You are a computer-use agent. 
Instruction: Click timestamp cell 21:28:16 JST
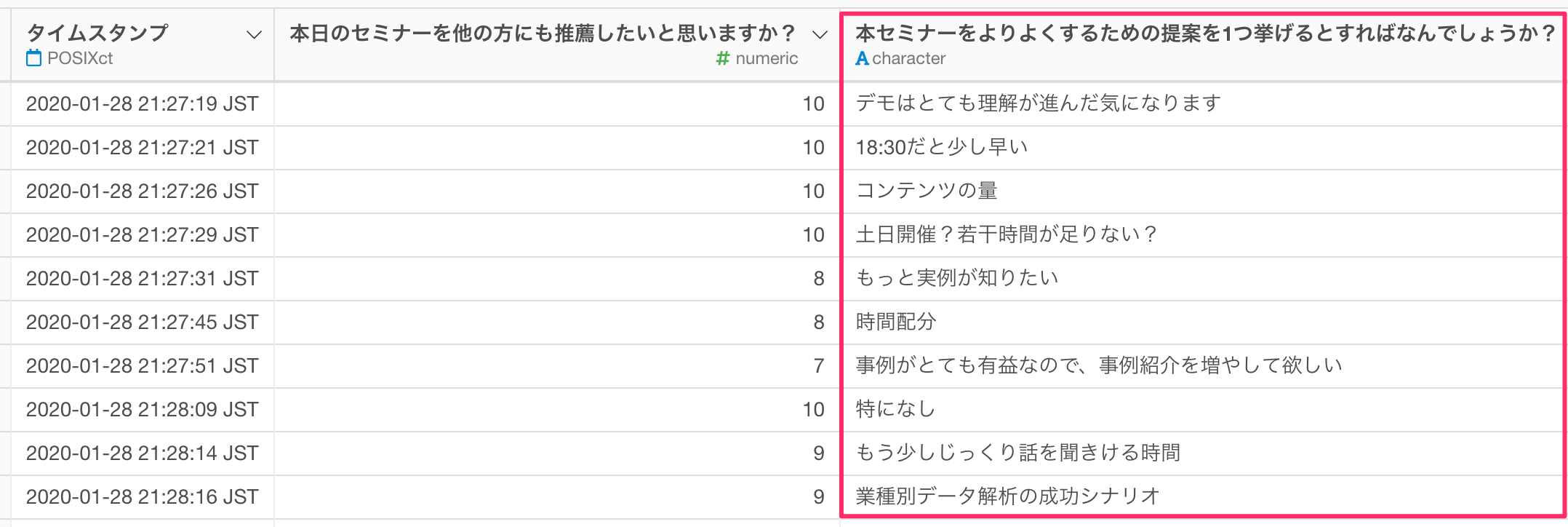(x=143, y=496)
